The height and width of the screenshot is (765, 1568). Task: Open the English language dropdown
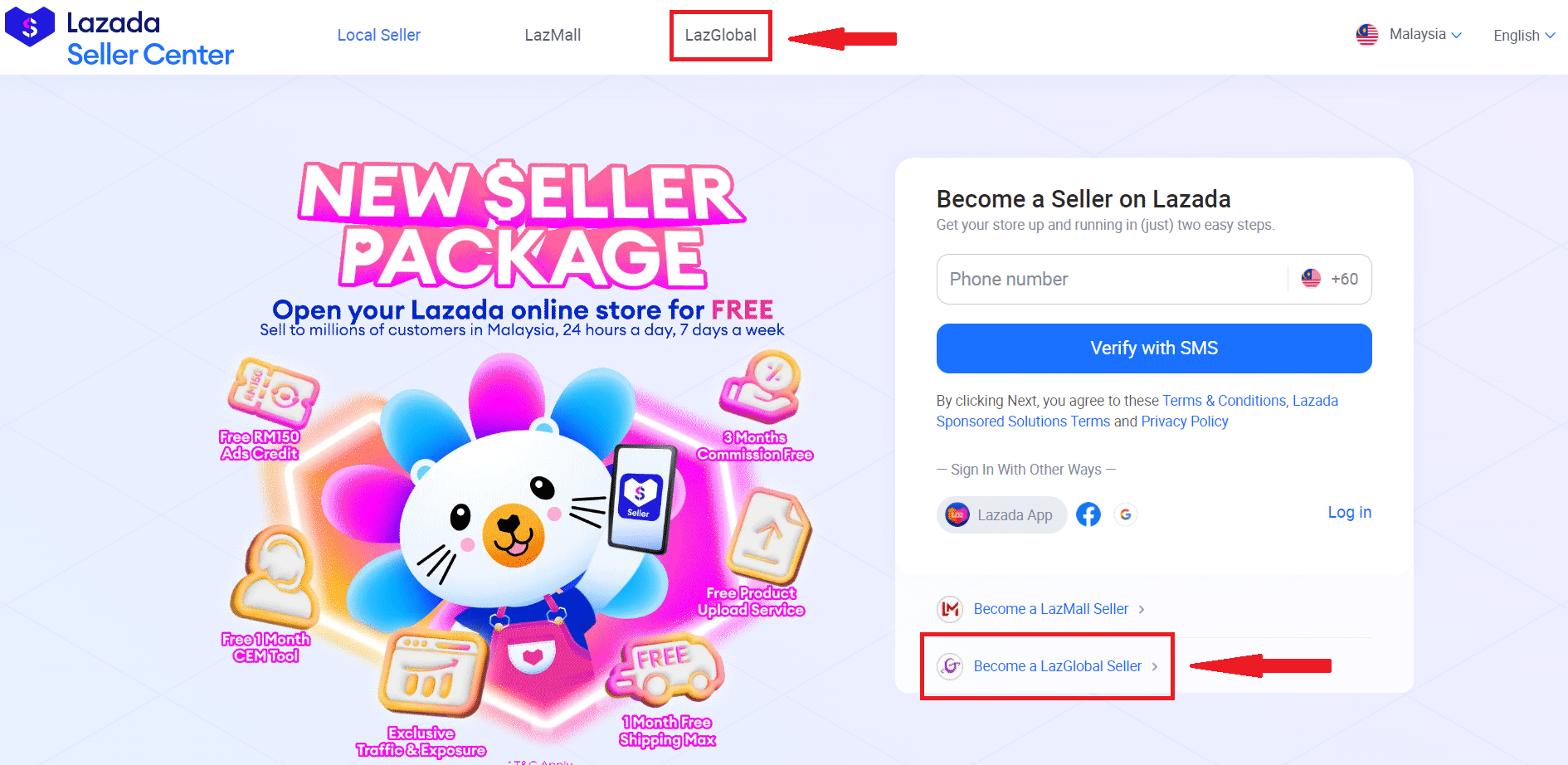coord(1524,36)
